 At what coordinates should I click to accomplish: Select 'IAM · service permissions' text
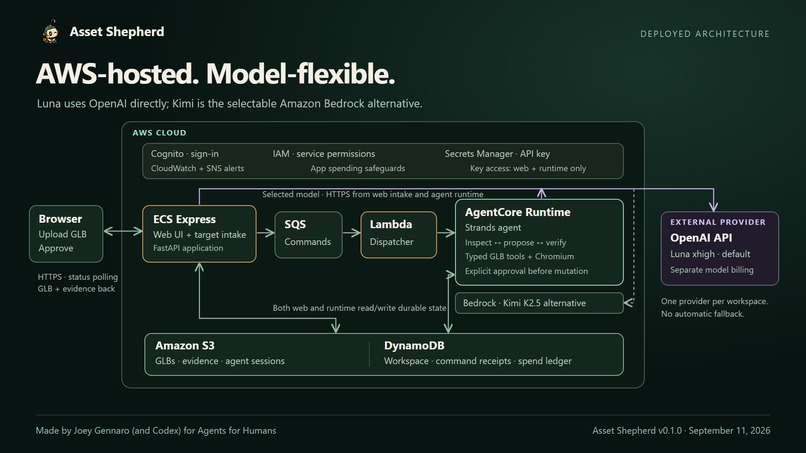[x=324, y=154]
